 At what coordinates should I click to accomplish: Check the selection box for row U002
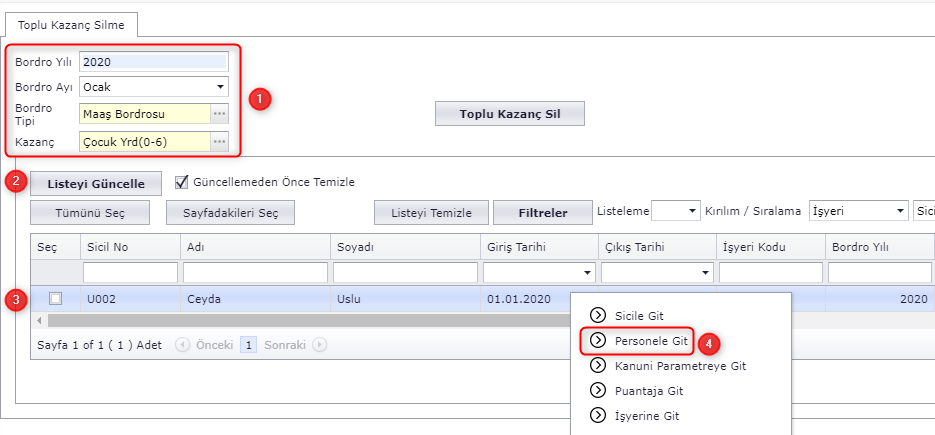[55, 298]
